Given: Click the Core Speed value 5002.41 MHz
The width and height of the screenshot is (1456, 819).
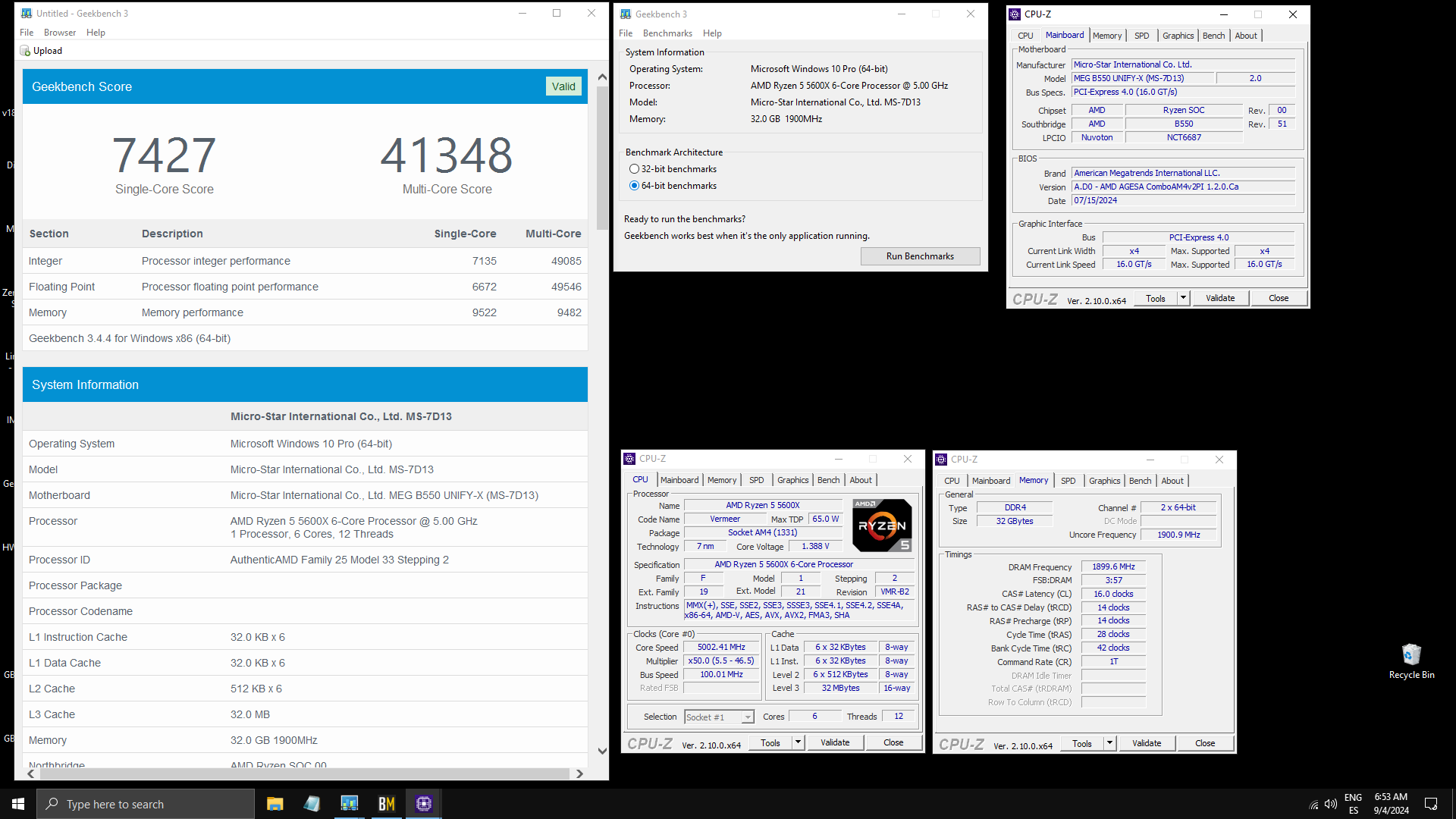Looking at the screenshot, I should tap(721, 648).
